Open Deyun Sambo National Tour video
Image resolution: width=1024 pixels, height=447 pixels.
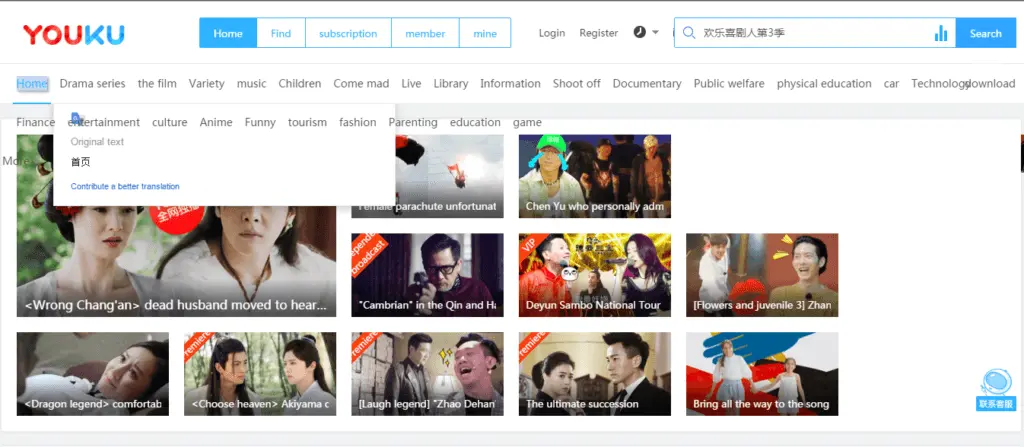point(594,275)
